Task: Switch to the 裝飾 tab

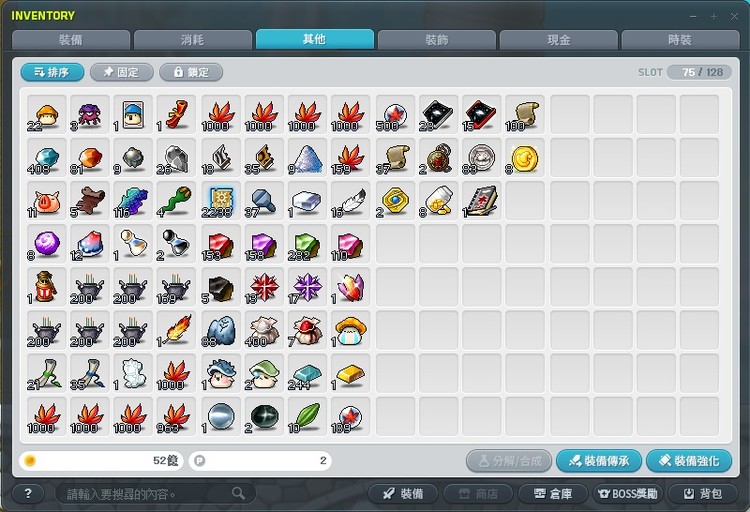Action: tap(437, 40)
